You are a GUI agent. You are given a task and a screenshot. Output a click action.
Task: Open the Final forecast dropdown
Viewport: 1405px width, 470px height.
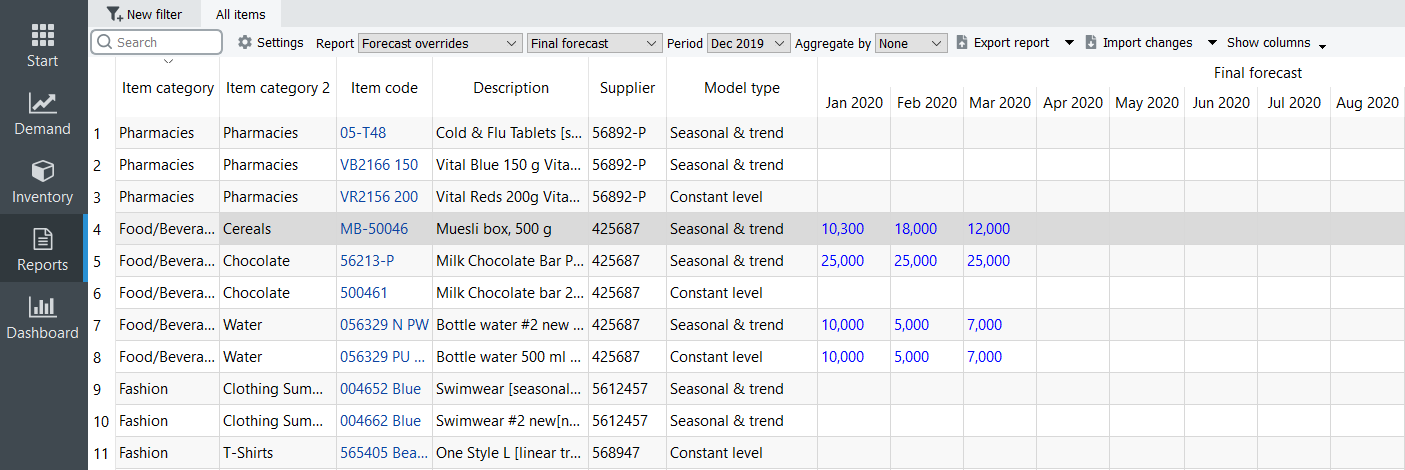click(x=594, y=43)
